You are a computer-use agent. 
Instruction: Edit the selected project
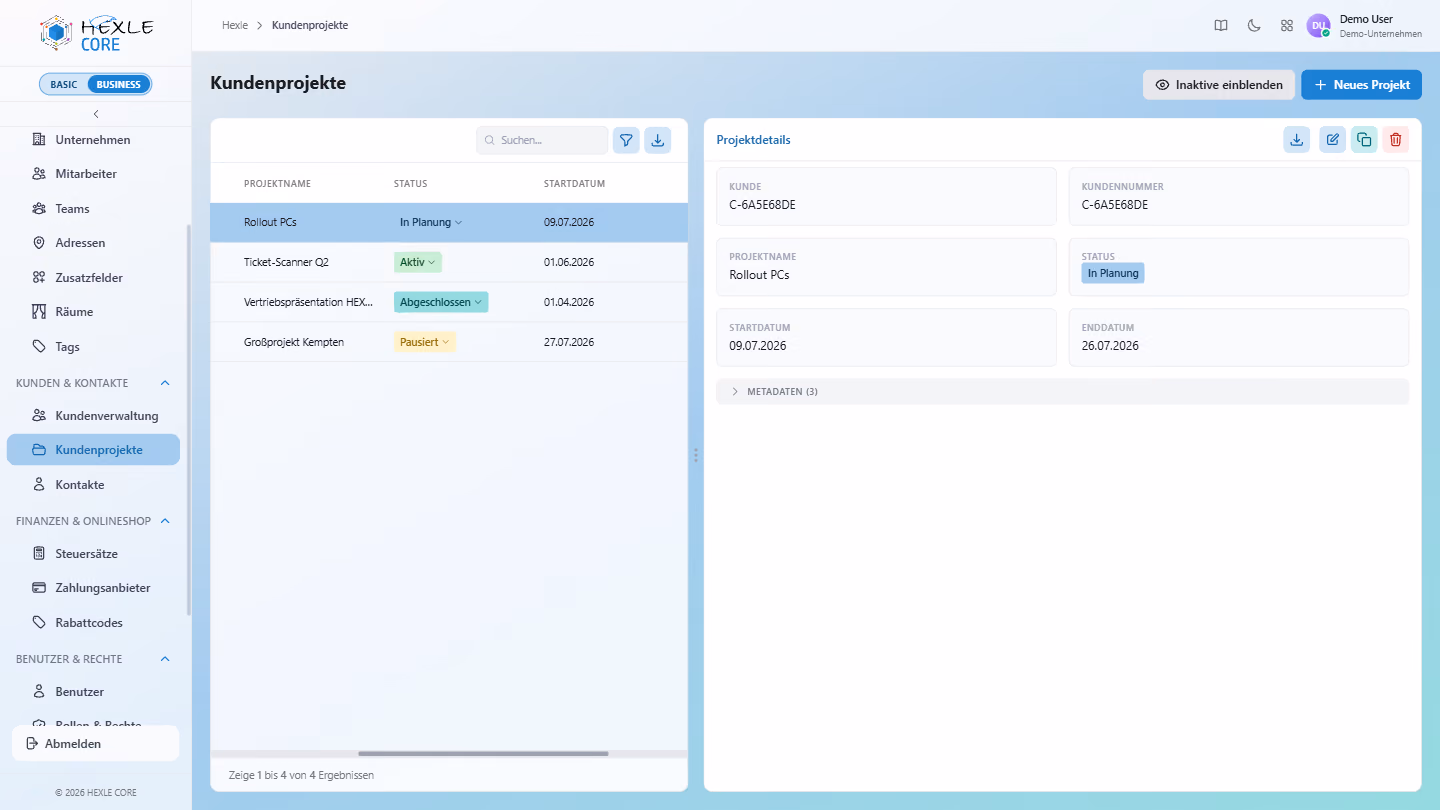(1332, 140)
